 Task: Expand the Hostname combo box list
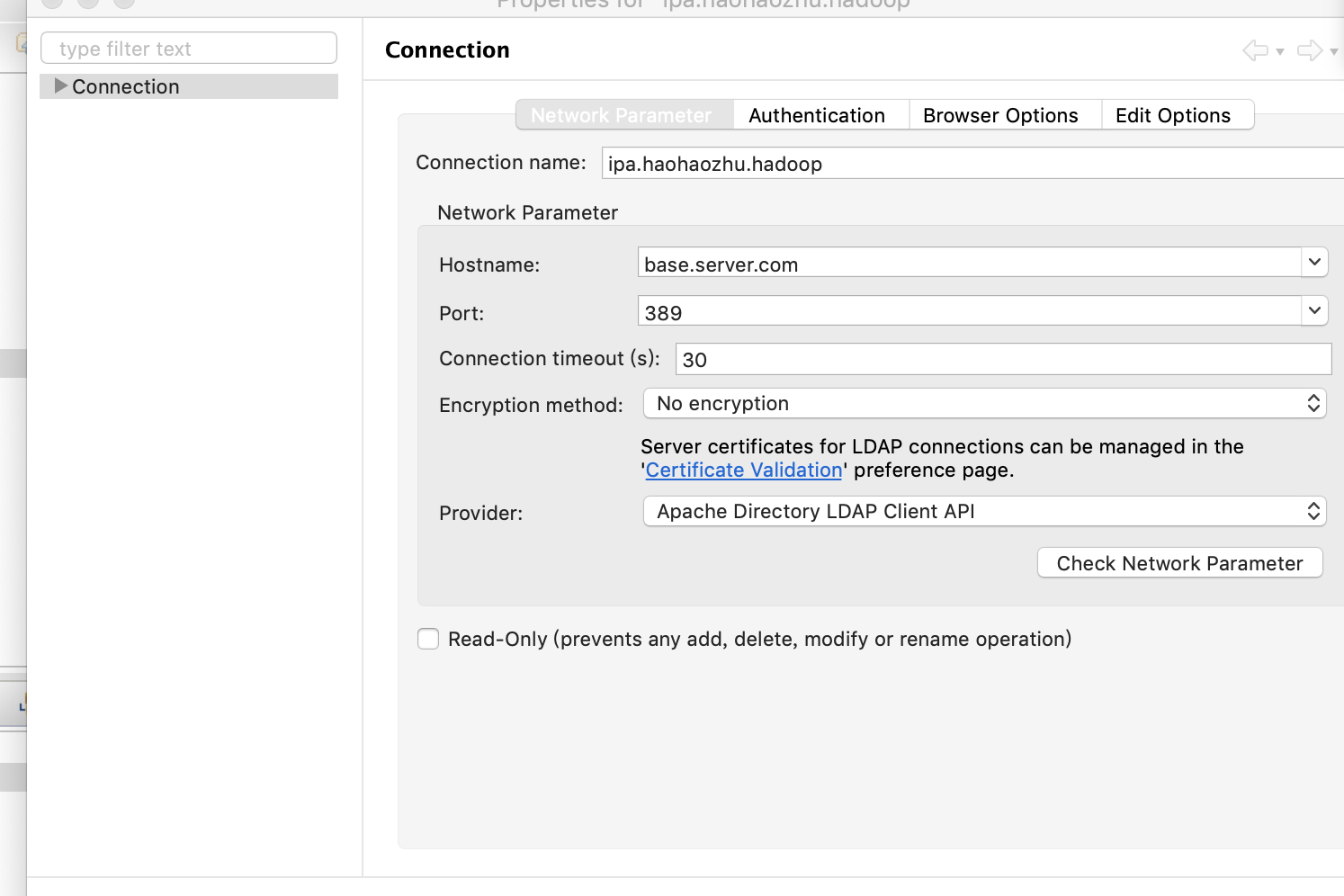[1314, 262]
